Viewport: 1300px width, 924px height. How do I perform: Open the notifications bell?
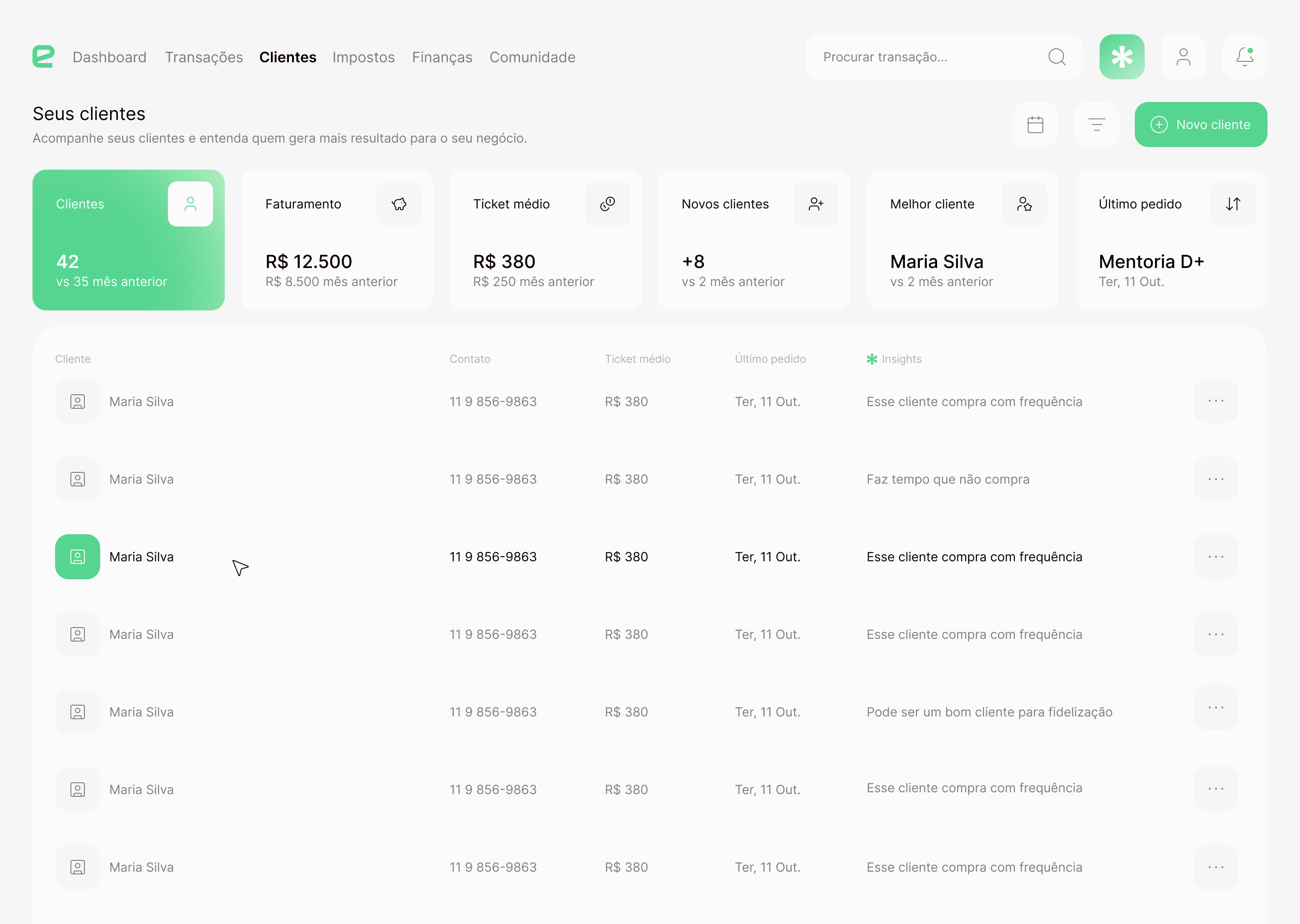point(1245,57)
